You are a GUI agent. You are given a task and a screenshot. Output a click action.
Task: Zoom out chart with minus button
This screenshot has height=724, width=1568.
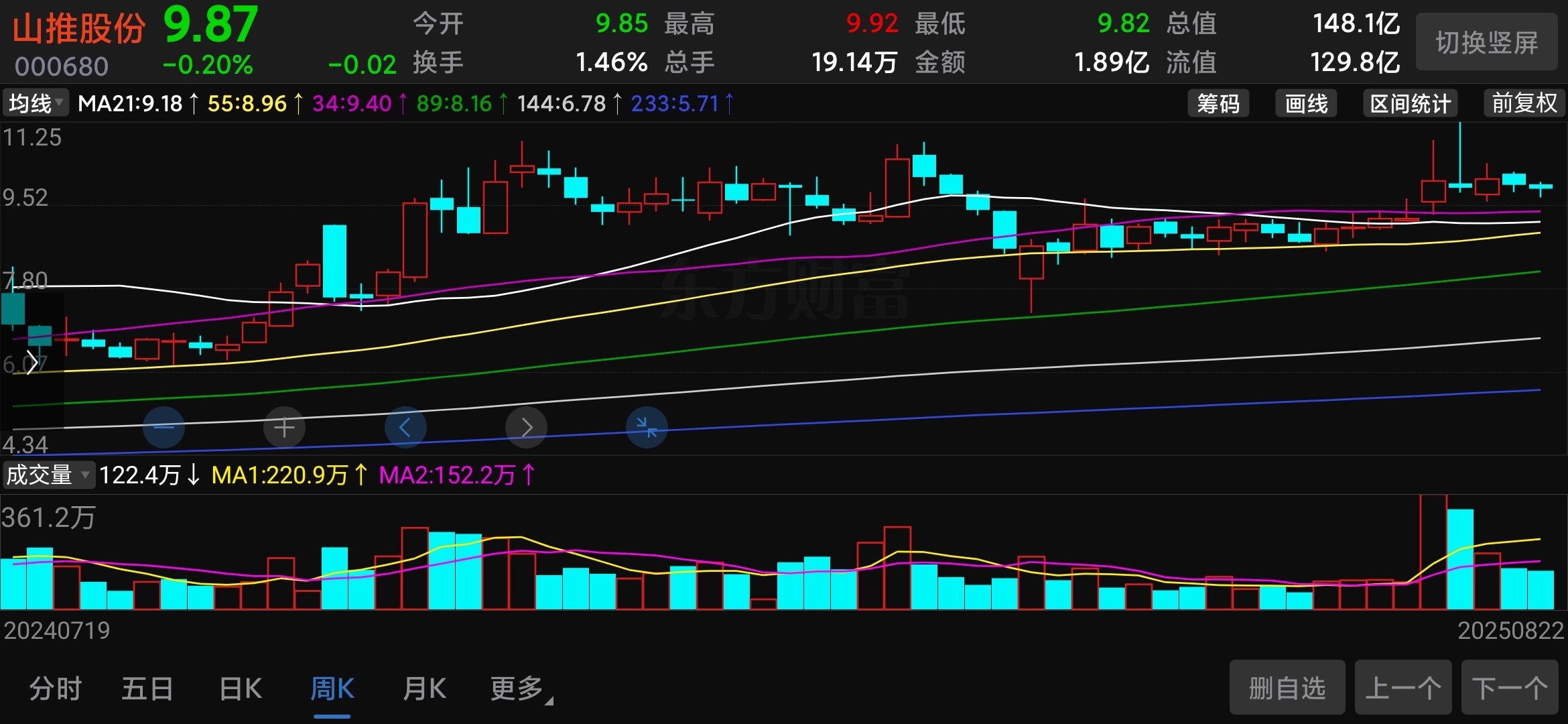[x=164, y=427]
